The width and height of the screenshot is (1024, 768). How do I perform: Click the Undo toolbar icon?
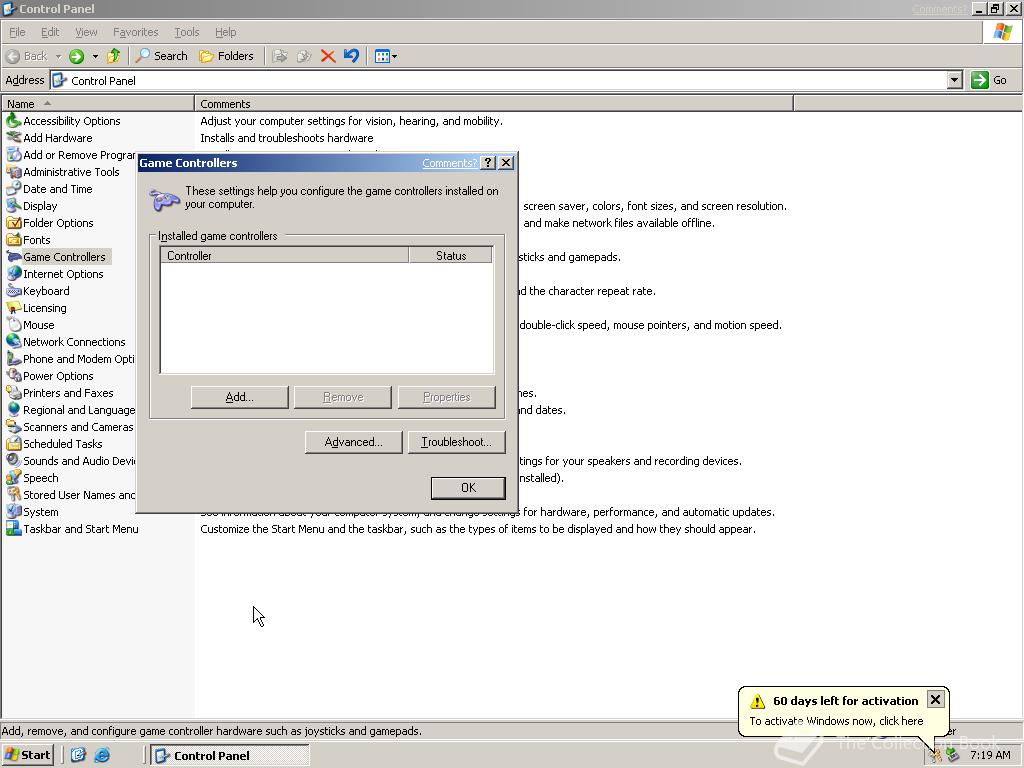351,56
